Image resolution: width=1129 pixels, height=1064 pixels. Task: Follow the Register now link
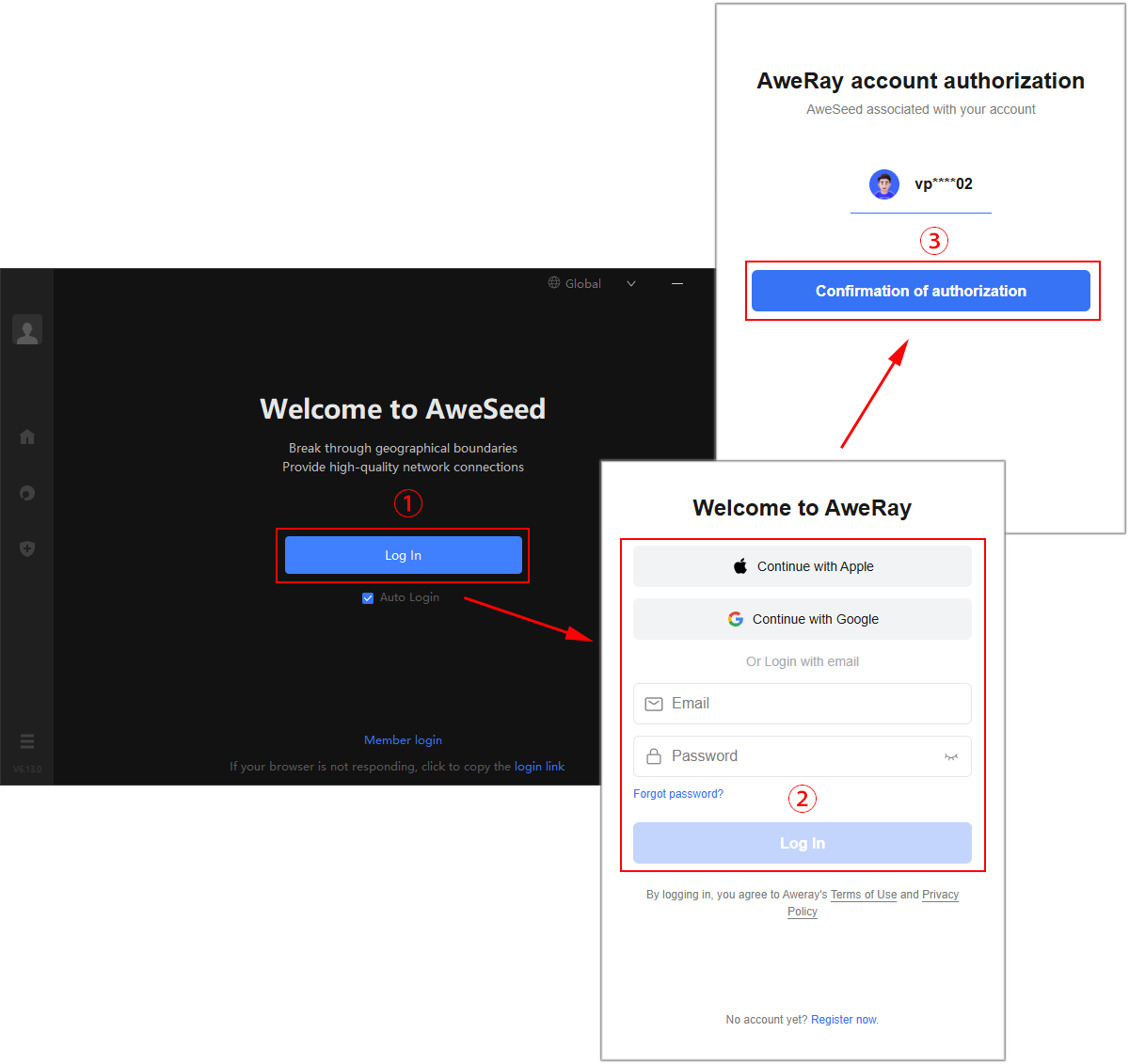tap(845, 1020)
